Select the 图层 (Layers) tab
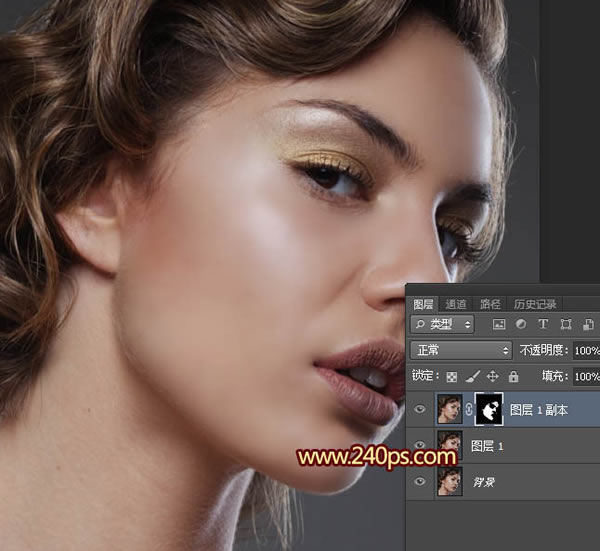Viewport: 600px width, 551px height. click(x=423, y=304)
